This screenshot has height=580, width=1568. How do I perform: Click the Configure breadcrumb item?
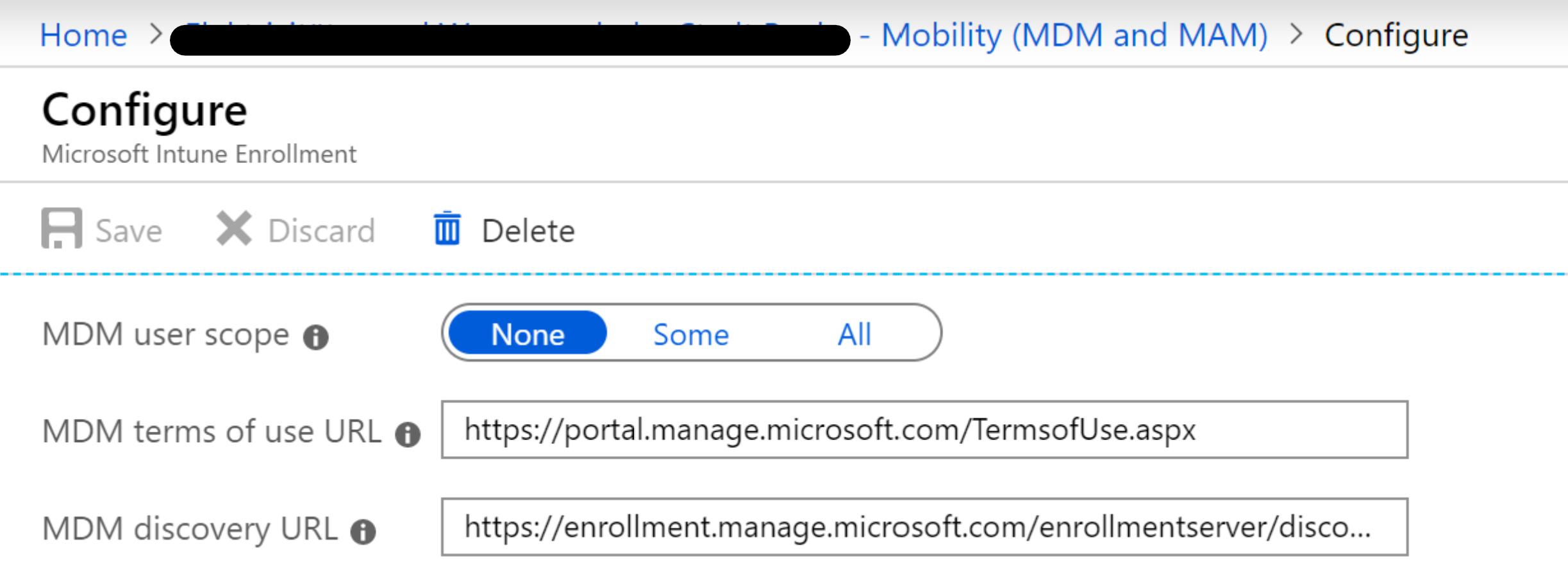[1396, 35]
